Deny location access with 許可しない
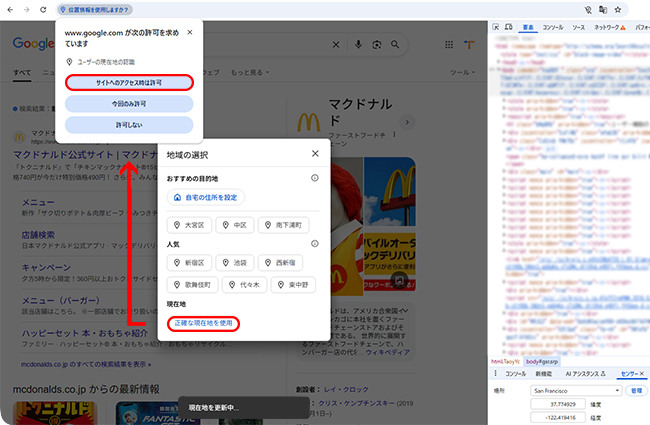The height and width of the screenshot is (425, 650). (129, 125)
